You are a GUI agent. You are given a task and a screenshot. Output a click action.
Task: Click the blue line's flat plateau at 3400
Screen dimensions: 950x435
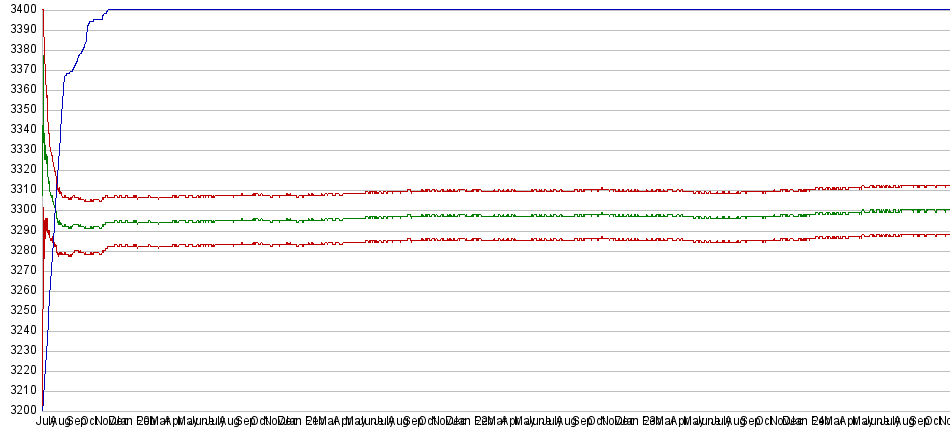coord(500,10)
